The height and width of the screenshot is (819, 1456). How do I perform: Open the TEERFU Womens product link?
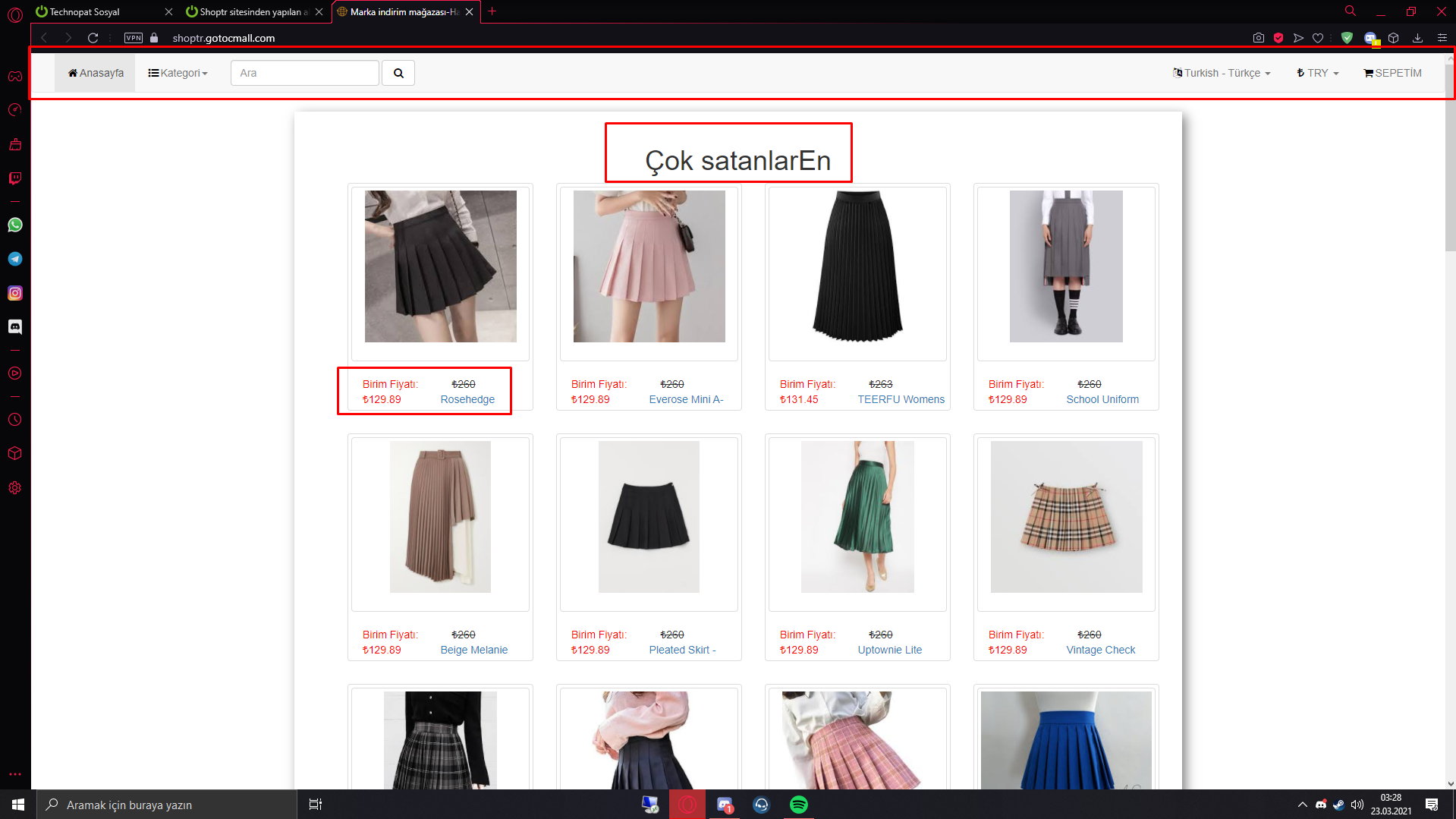click(x=901, y=399)
